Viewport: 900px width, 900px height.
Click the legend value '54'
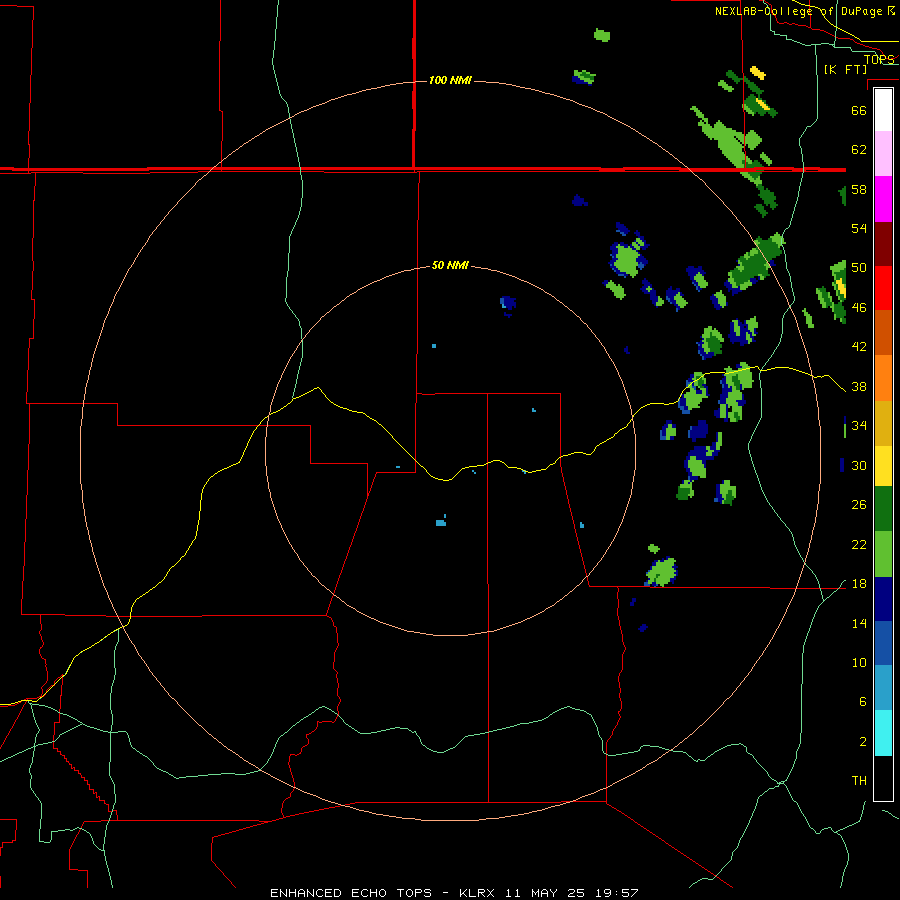click(x=859, y=228)
